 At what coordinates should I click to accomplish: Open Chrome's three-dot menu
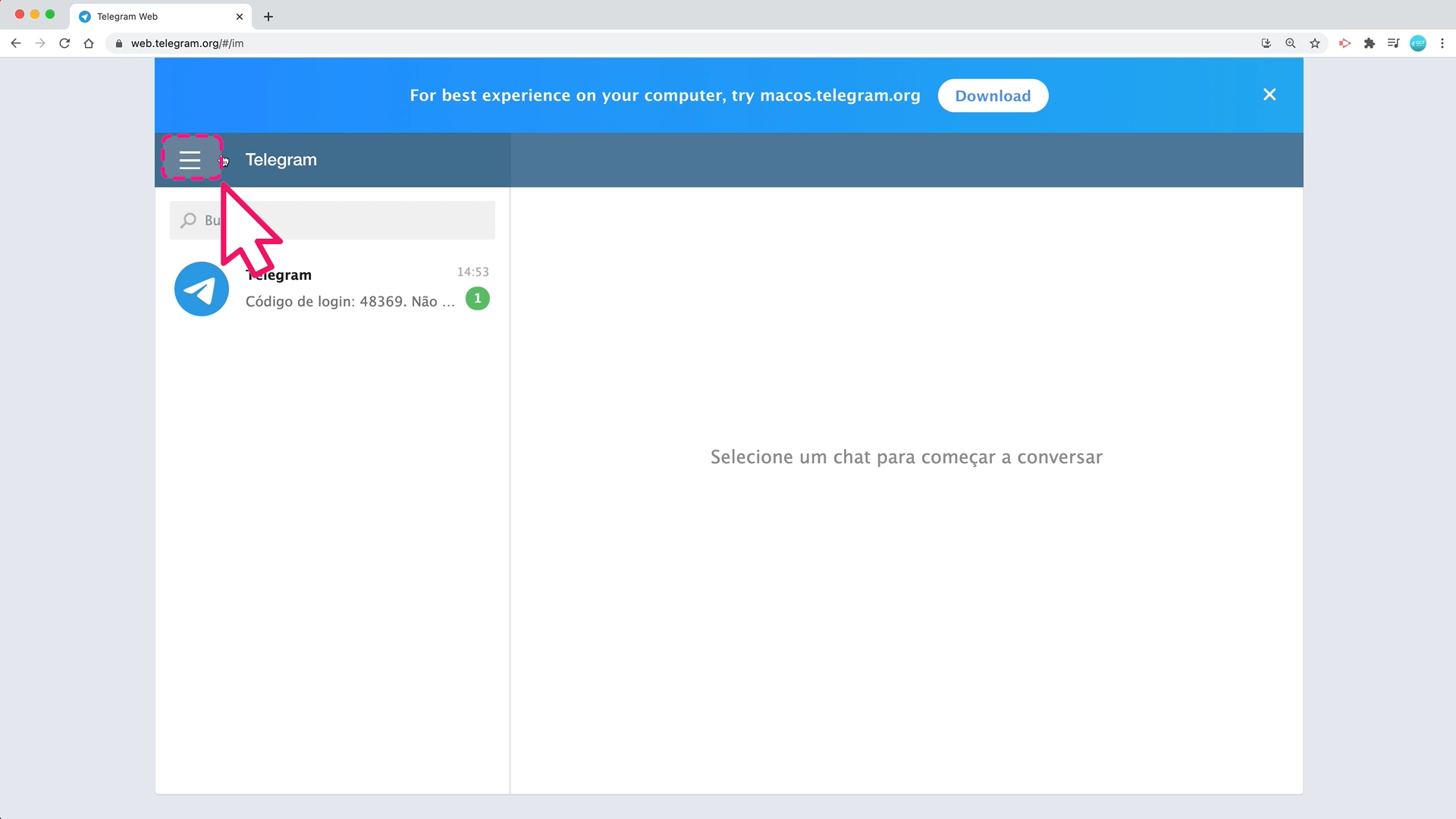1442,43
